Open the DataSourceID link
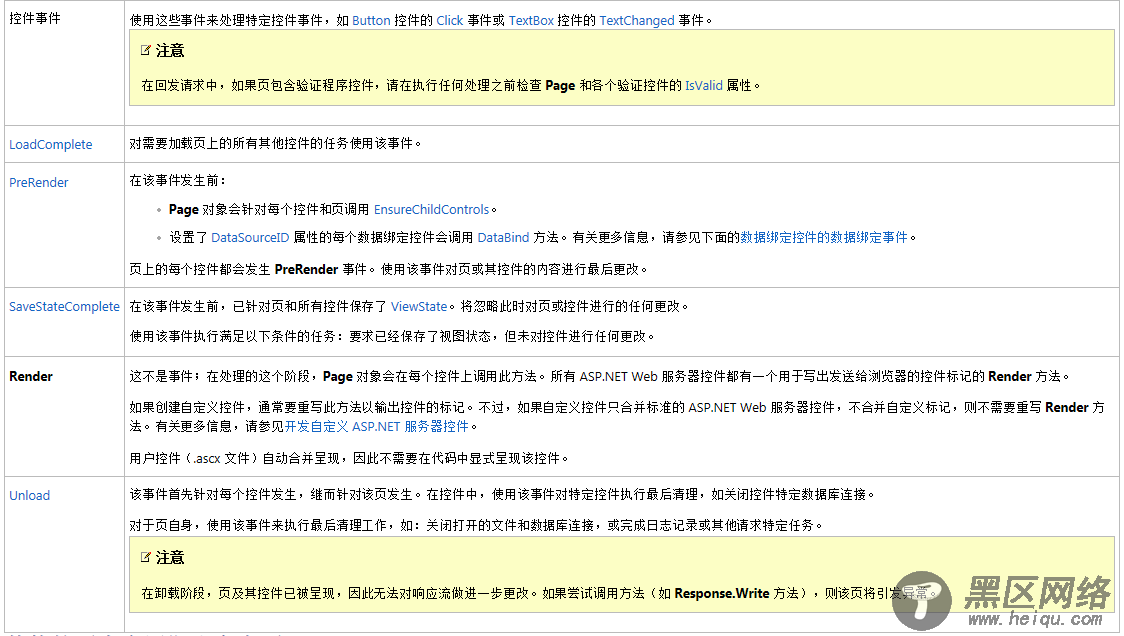1124x636 pixels. click(x=250, y=237)
